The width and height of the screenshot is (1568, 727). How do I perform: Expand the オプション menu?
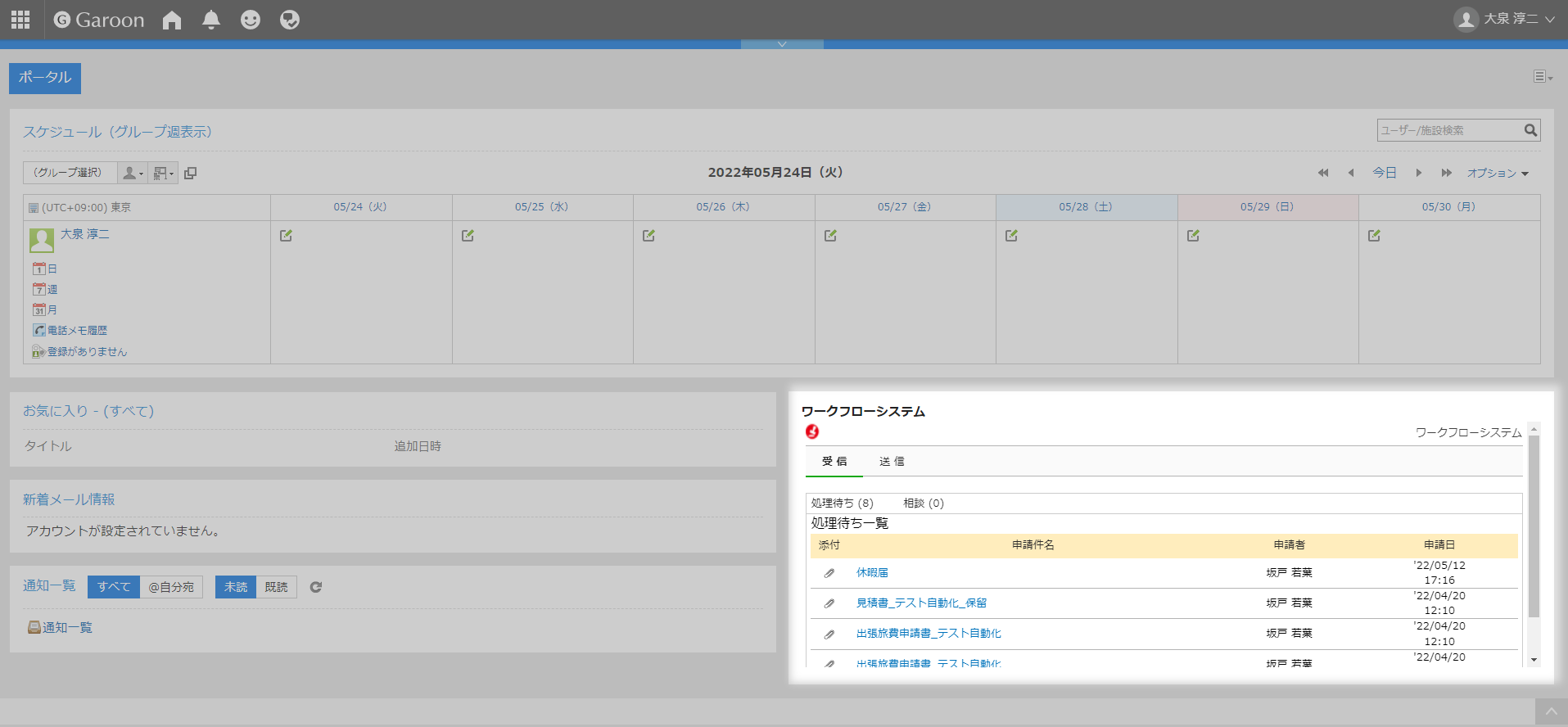1497,173
